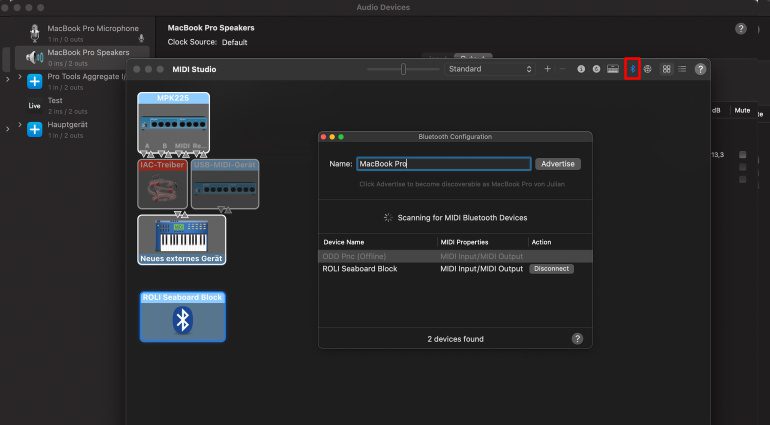
Task: Click the MIDI Studio help question mark
Action: (700, 69)
